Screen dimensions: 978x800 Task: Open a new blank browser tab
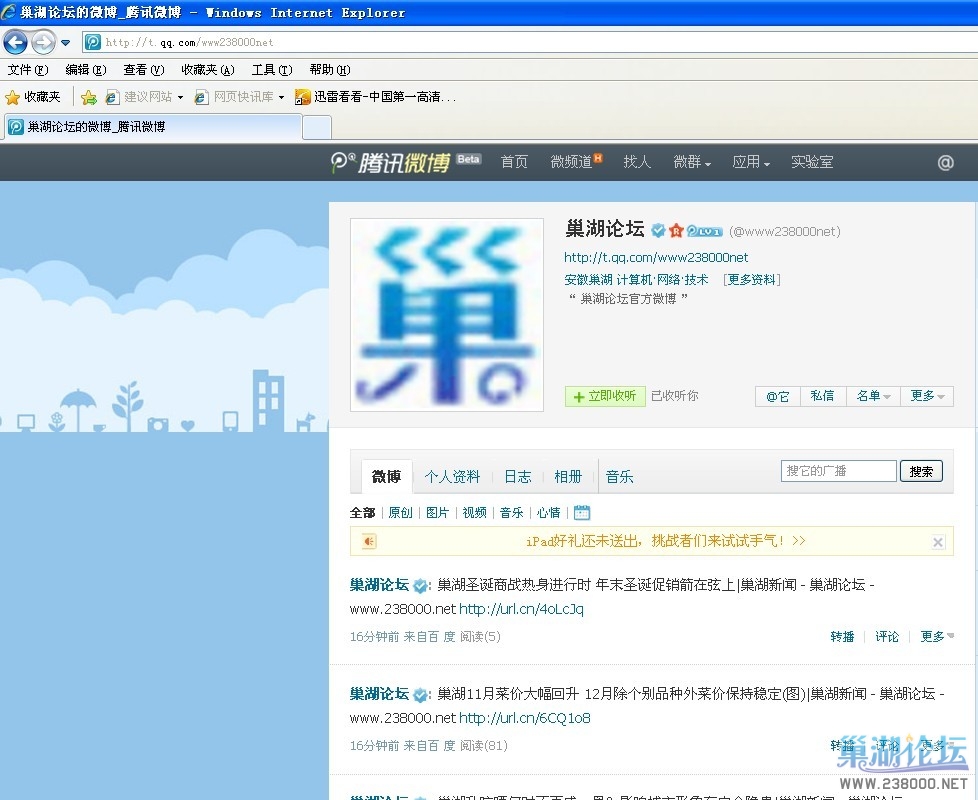pyautogui.click(x=317, y=128)
